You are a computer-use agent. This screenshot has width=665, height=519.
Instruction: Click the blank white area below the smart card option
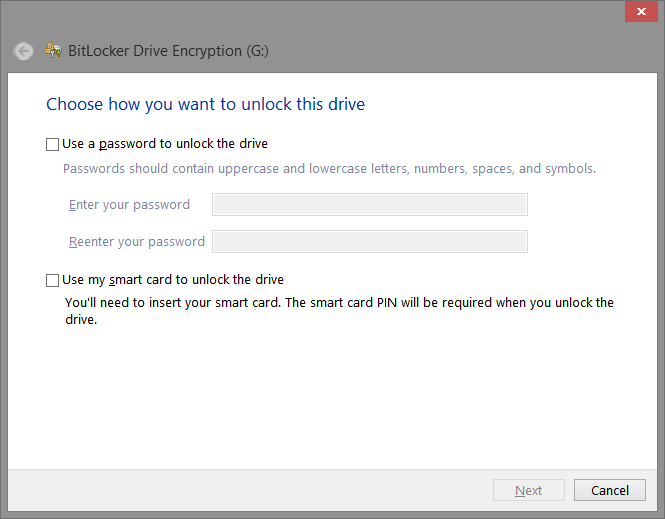330,400
